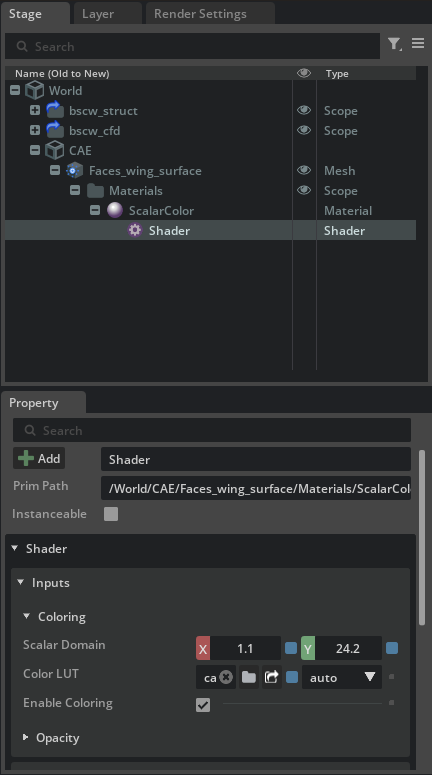Uncheck the Enable Coloring checkbox
Viewport: 432px width, 775px height.
point(203,704)
